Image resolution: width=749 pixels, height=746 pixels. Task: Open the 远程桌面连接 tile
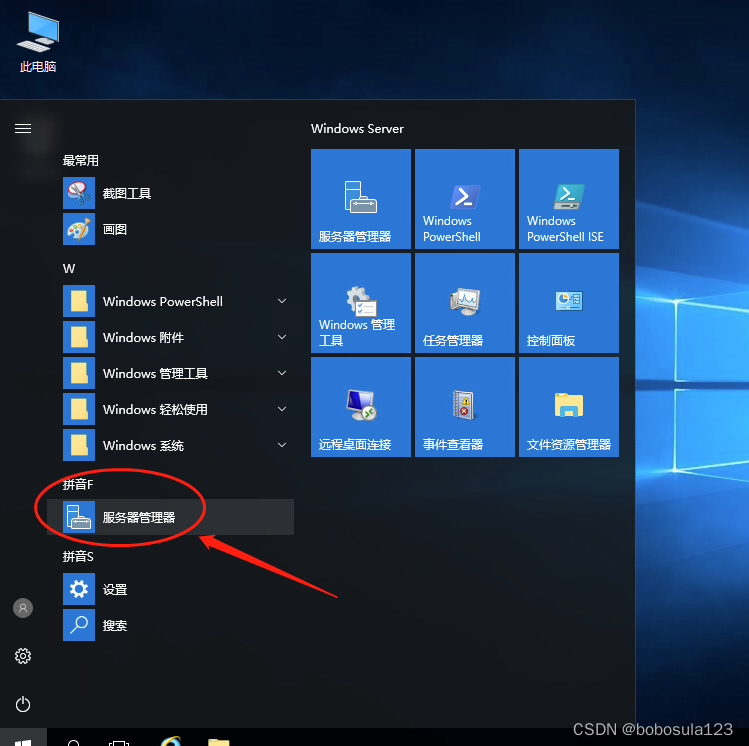coord(361,407)
